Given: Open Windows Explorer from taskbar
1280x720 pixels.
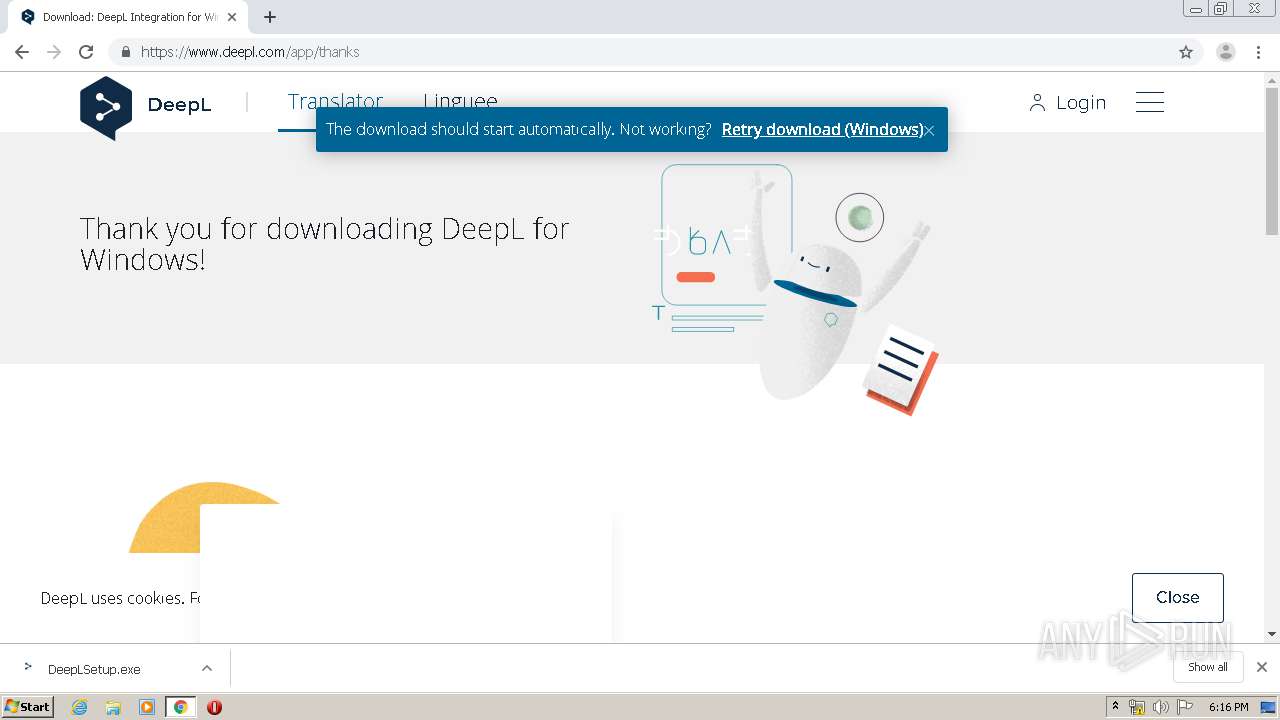Looking at the screenshot, I should pos(113,707).
